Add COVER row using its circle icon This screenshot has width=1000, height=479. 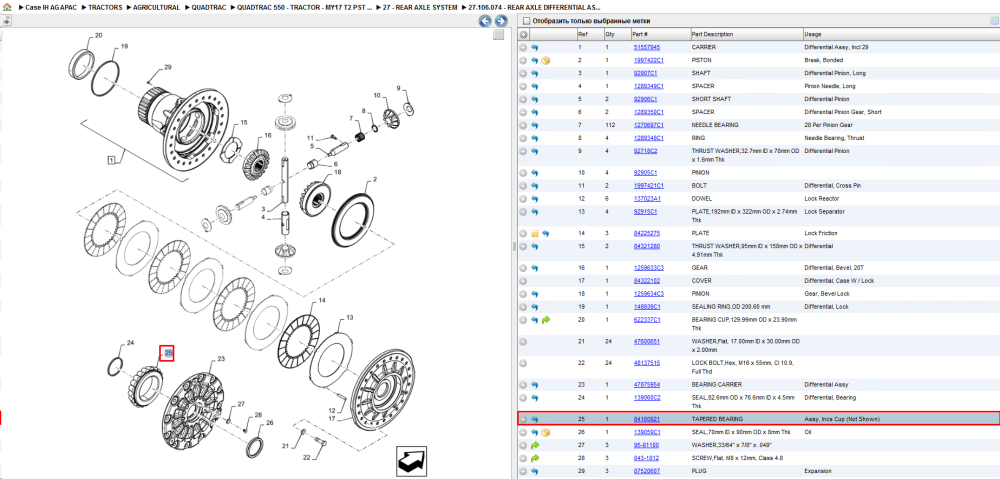click(x=523, y=281)
